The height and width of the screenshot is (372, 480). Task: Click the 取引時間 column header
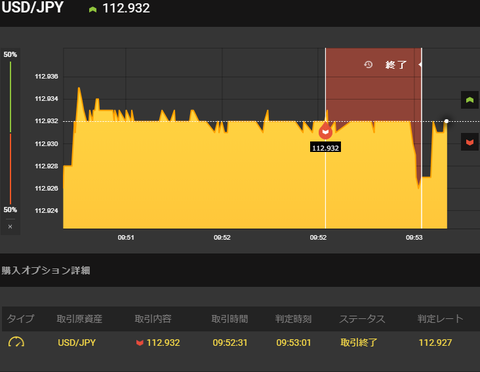[230, 319]
